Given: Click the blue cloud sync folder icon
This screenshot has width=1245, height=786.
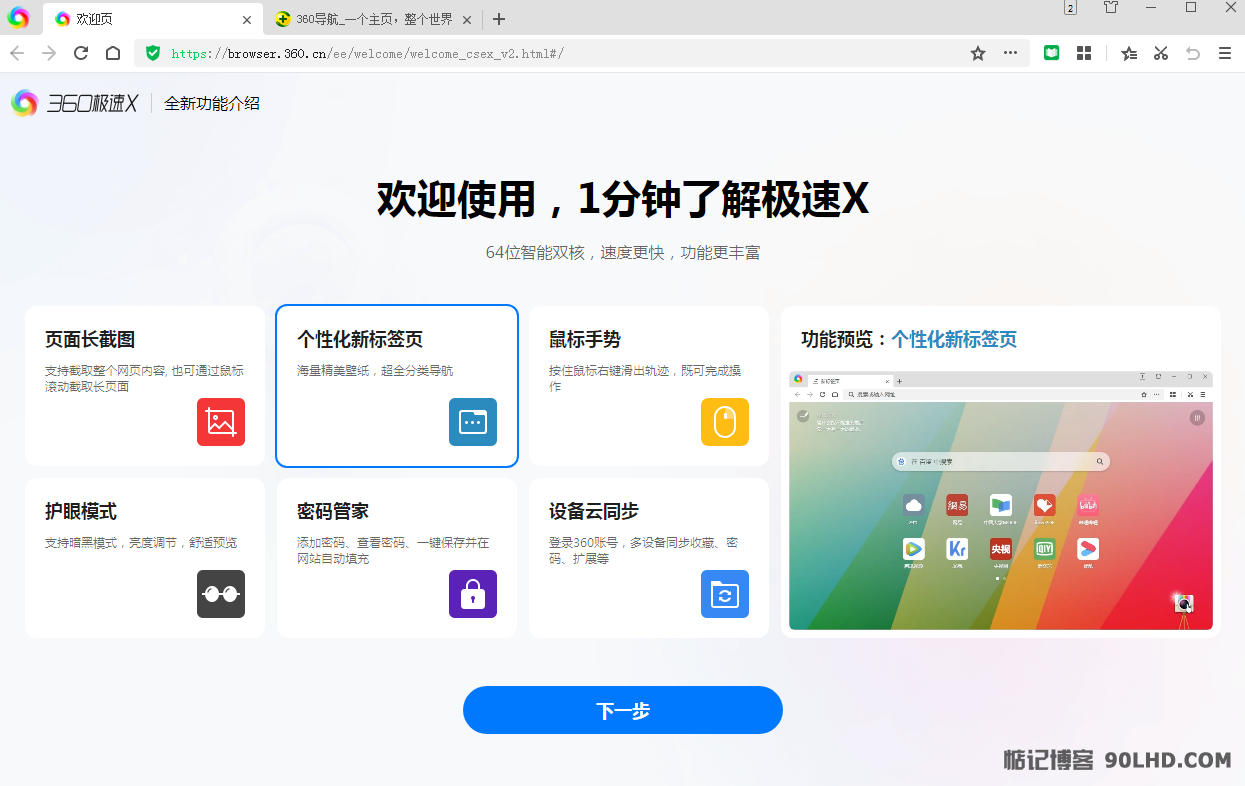Looking at the screenshot, I should (x=725, y=594).
